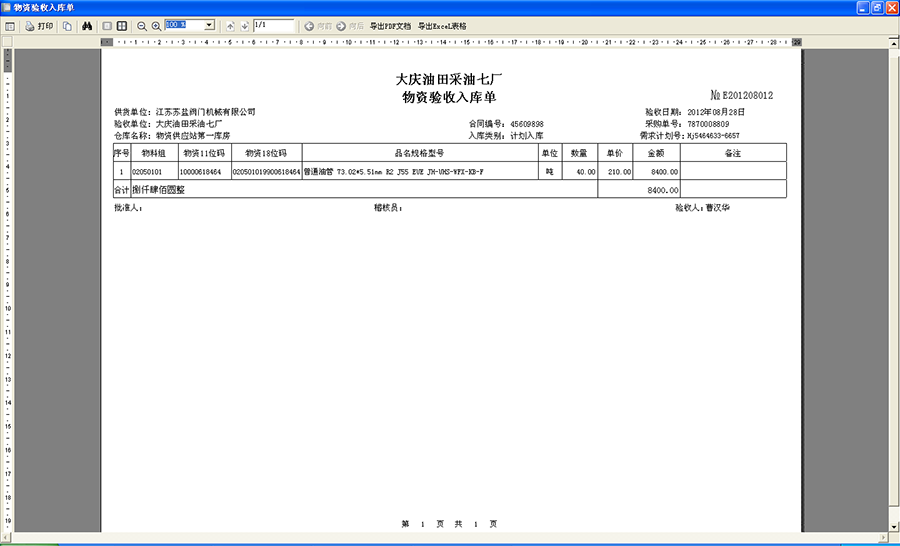Click the 1/1 page number field
The width and height of the screenshot is (900, 546).
[x=273, y=25]
